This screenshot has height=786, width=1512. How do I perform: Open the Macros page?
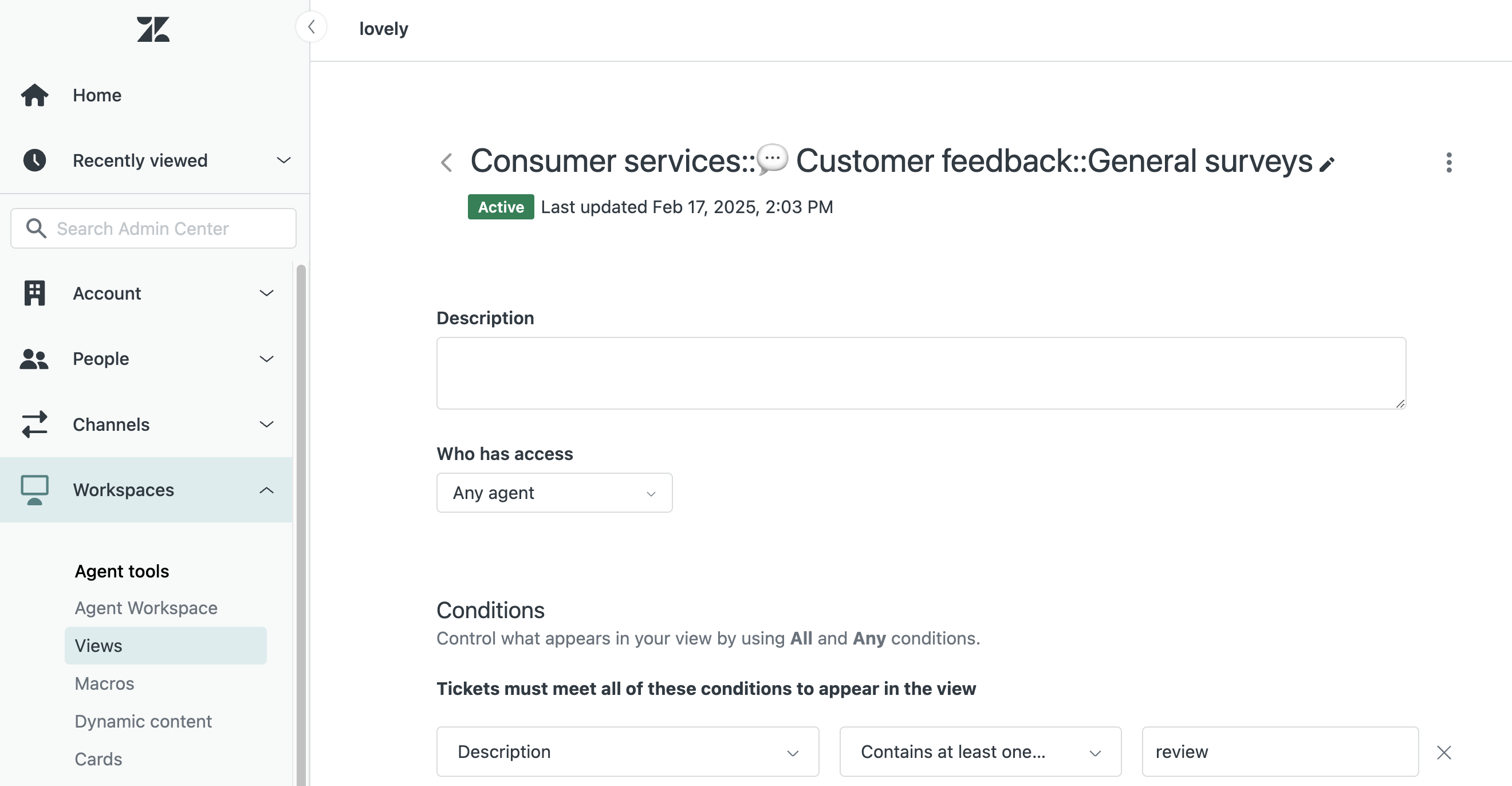click(104, 684)
